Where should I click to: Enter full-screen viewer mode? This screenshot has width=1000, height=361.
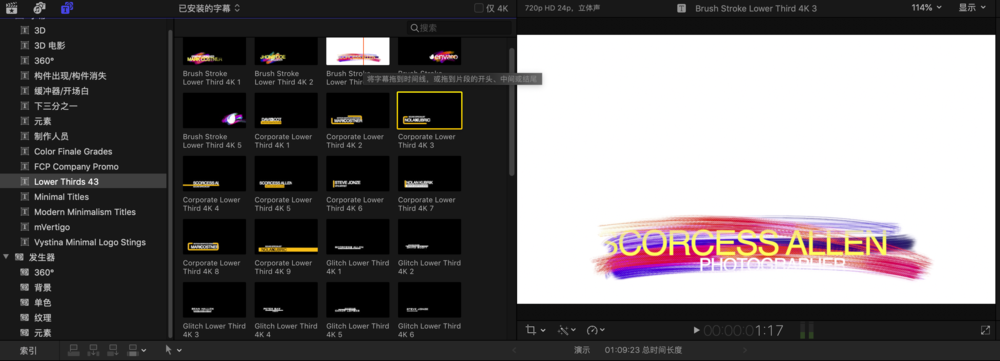(x=985, y=330)
